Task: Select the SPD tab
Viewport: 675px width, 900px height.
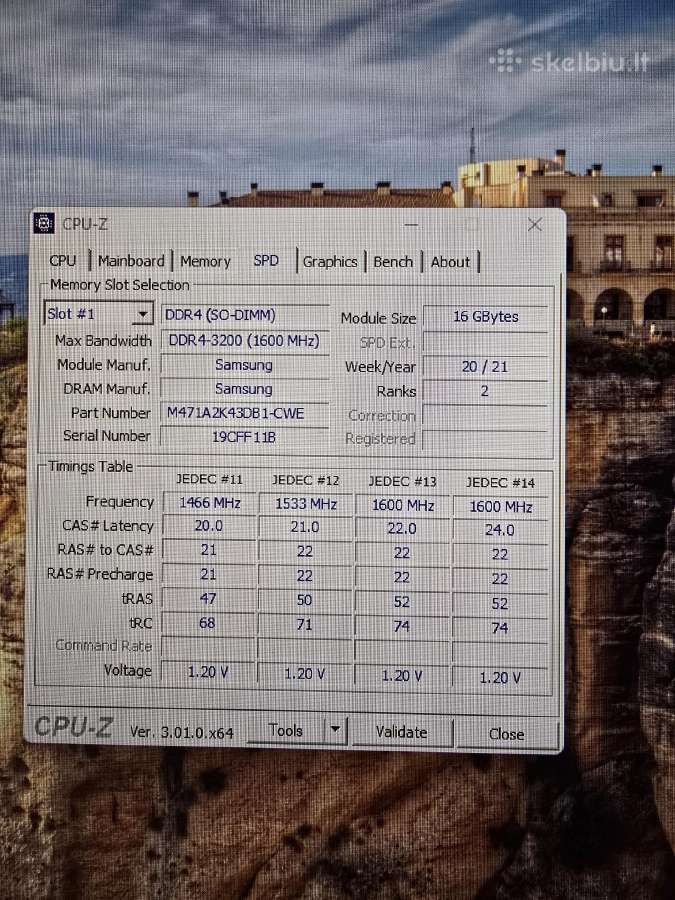Action: tap(266, 261)
